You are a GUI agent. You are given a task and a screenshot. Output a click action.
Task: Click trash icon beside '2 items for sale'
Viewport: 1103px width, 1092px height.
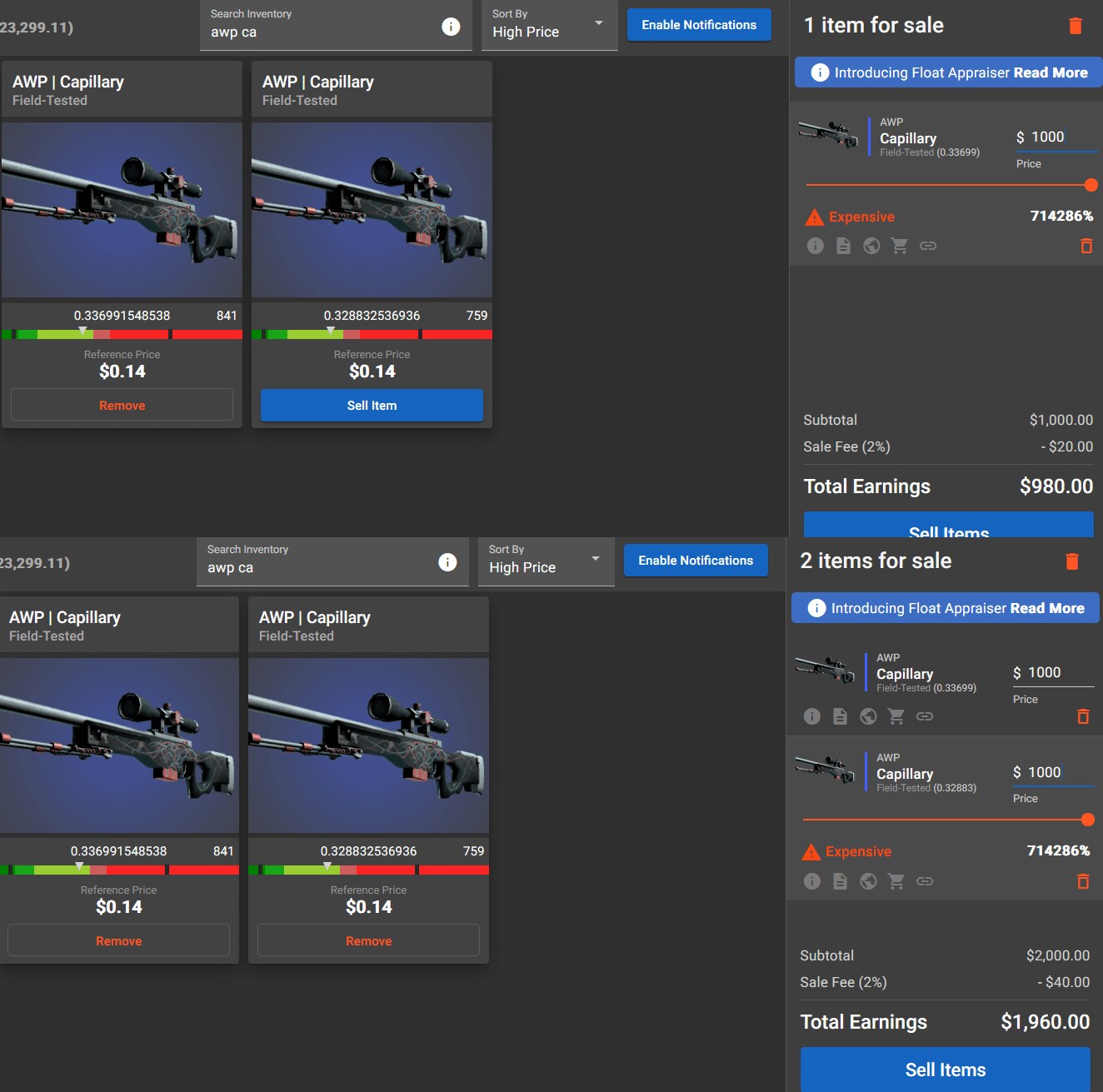click(x=1072, y=561)
